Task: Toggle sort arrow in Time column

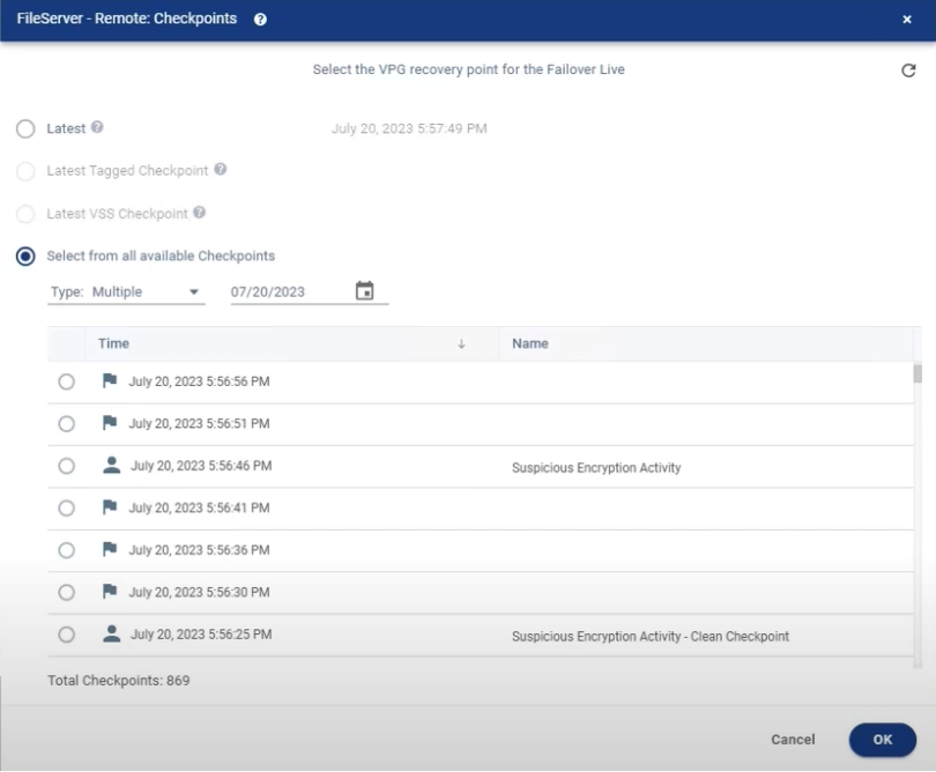Action: [461, 344]
